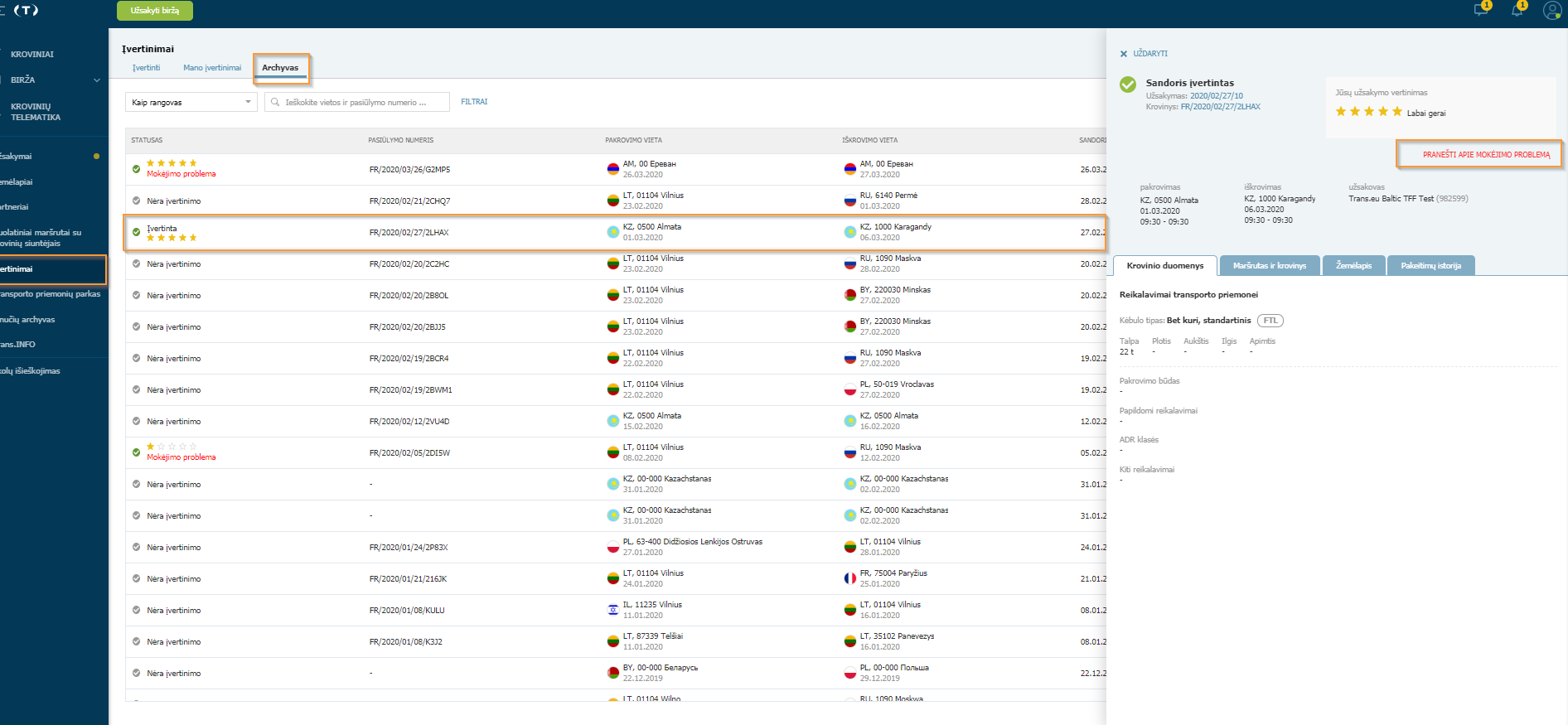This screenshot has height=725, width=1568.
Task: Select the row FR/2020/01/24/2P83X
Action: 616,547
